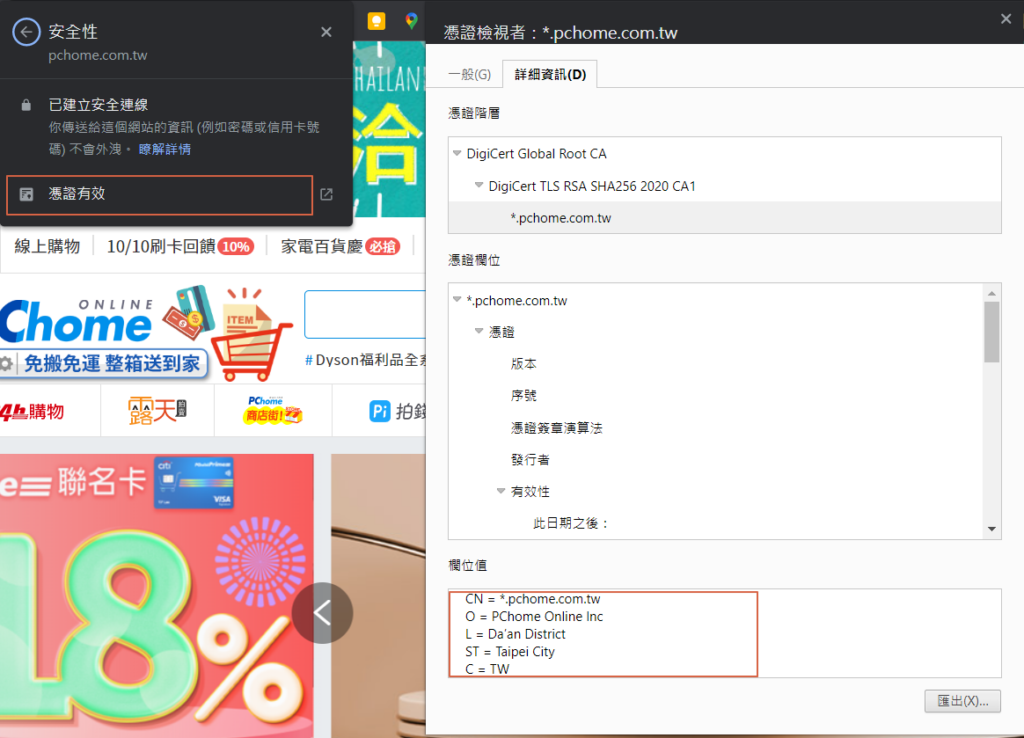
Task: Collapse DigiCert TLS RSA SHA256 2020 CA1 node
Action: 479,185
